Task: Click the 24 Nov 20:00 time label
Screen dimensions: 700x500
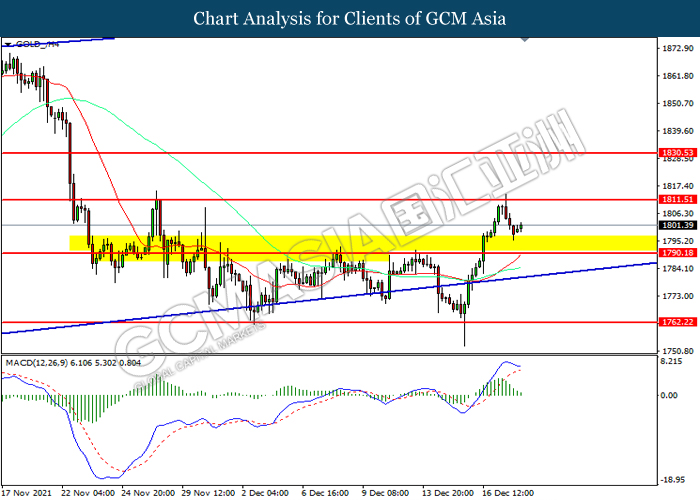Action: coord(148,493)
